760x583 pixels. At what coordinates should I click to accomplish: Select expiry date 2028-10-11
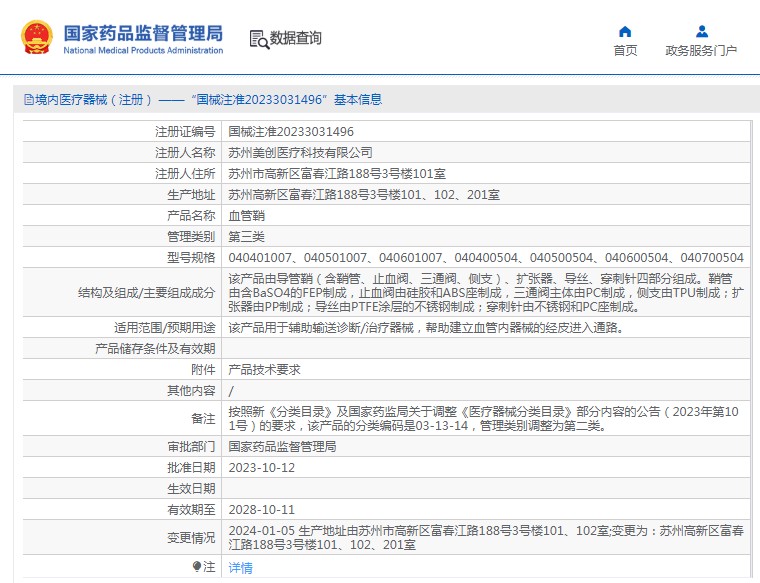[262, 510]
